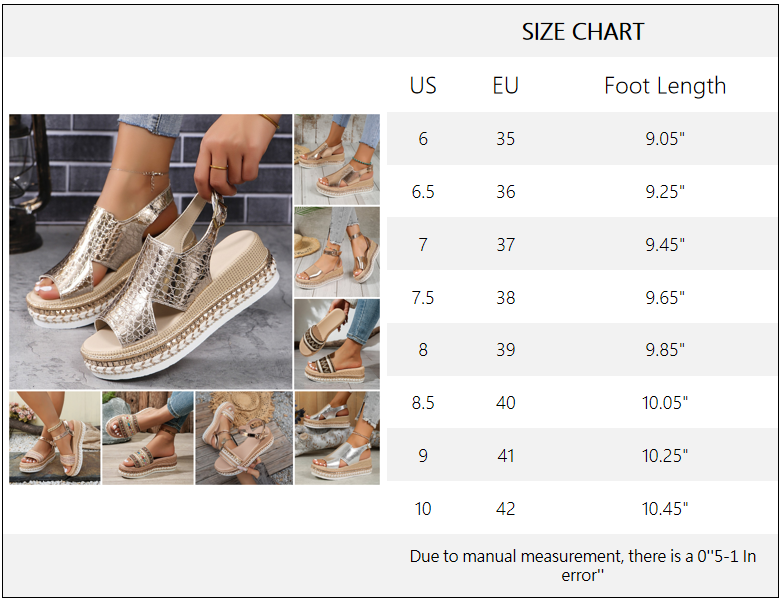This screenshot has width=782, height=599.
Task: Click the 9.85" foot length value
Action: point(665,350)
